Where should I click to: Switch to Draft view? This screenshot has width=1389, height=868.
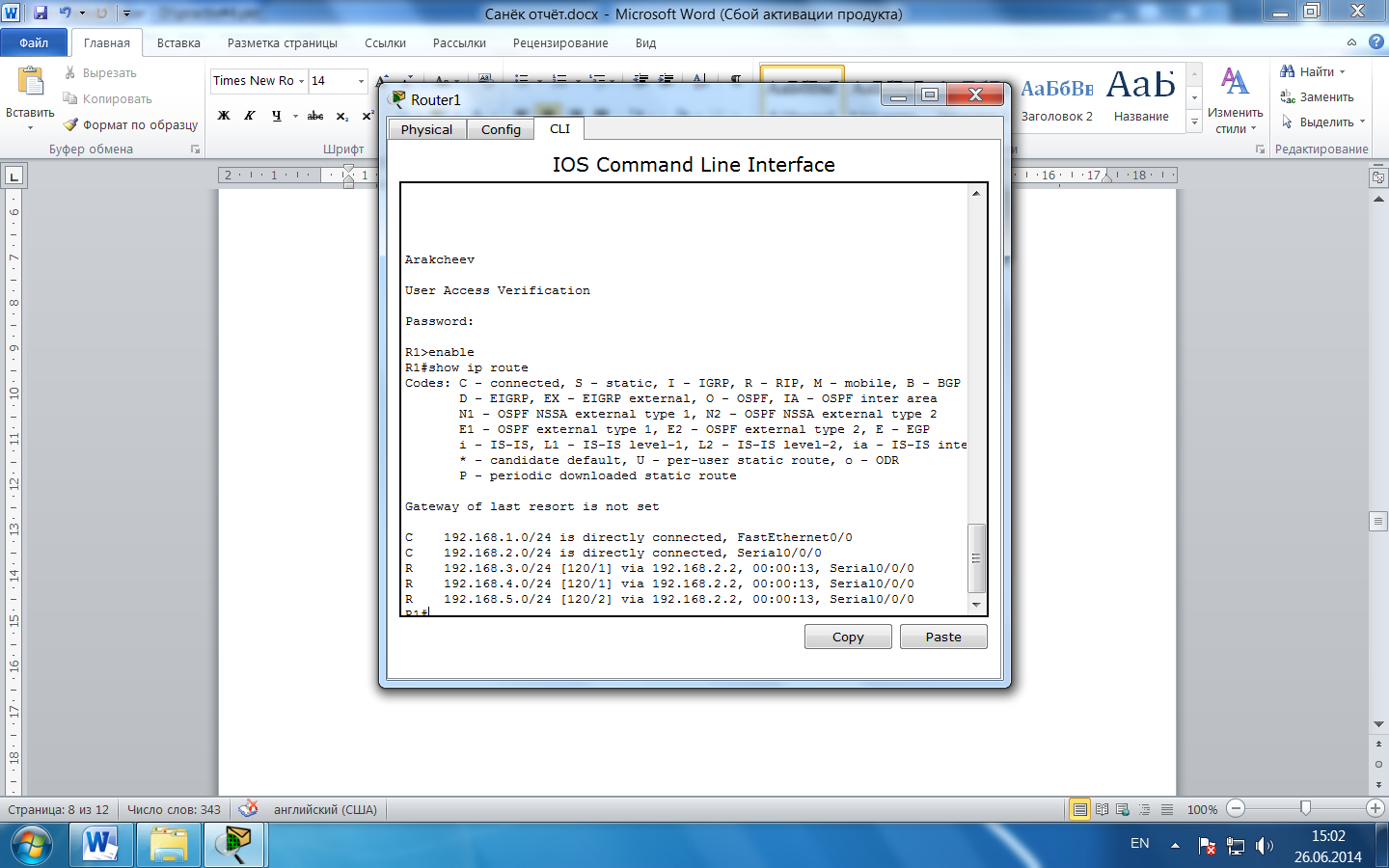click(1167, 809)
